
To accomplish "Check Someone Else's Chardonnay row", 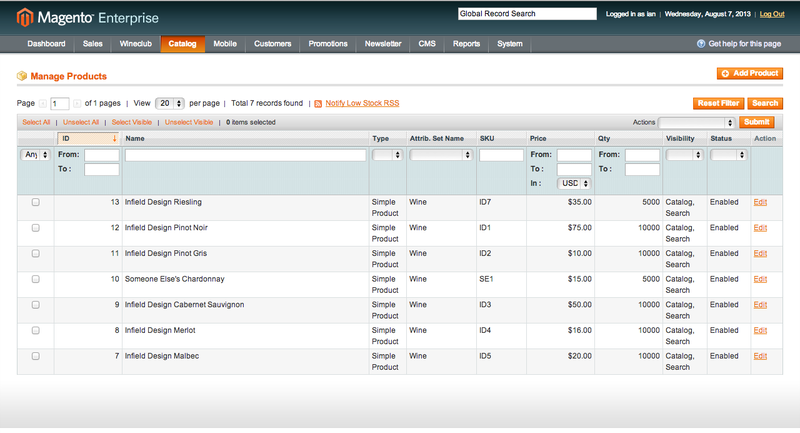I will 36,279.
